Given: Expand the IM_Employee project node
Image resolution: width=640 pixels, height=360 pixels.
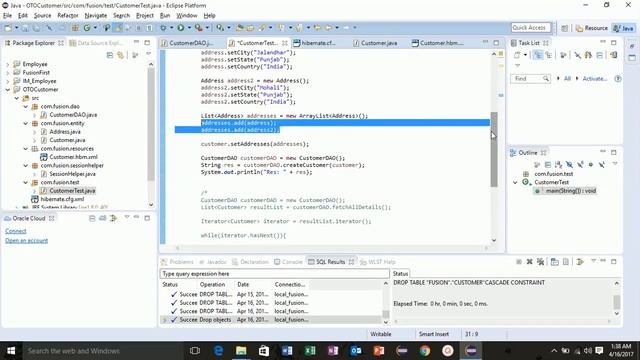Looking at the screenshot, I should click(8, 81).
